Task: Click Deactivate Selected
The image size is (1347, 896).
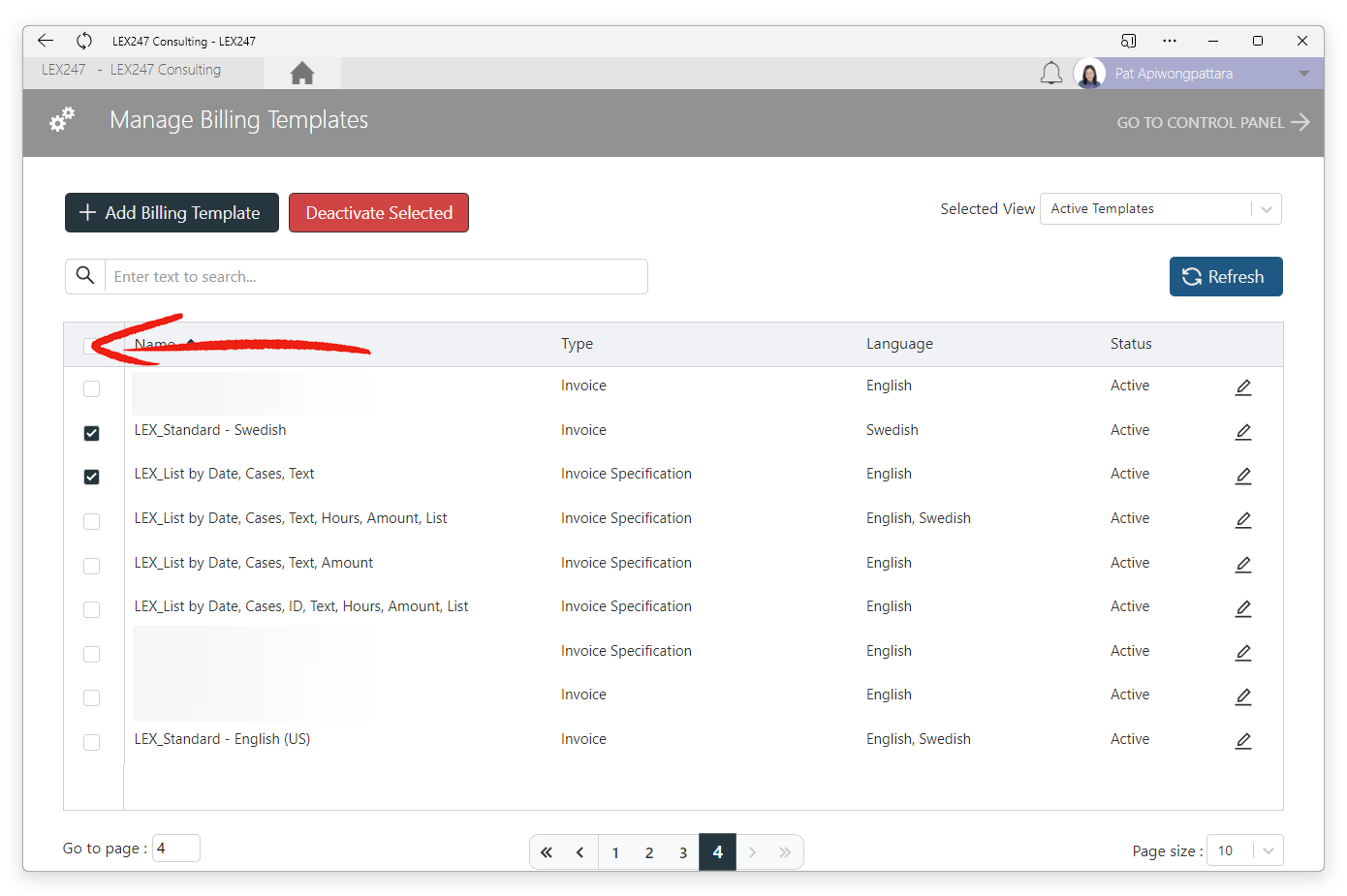Action: [x=379, y=213]
